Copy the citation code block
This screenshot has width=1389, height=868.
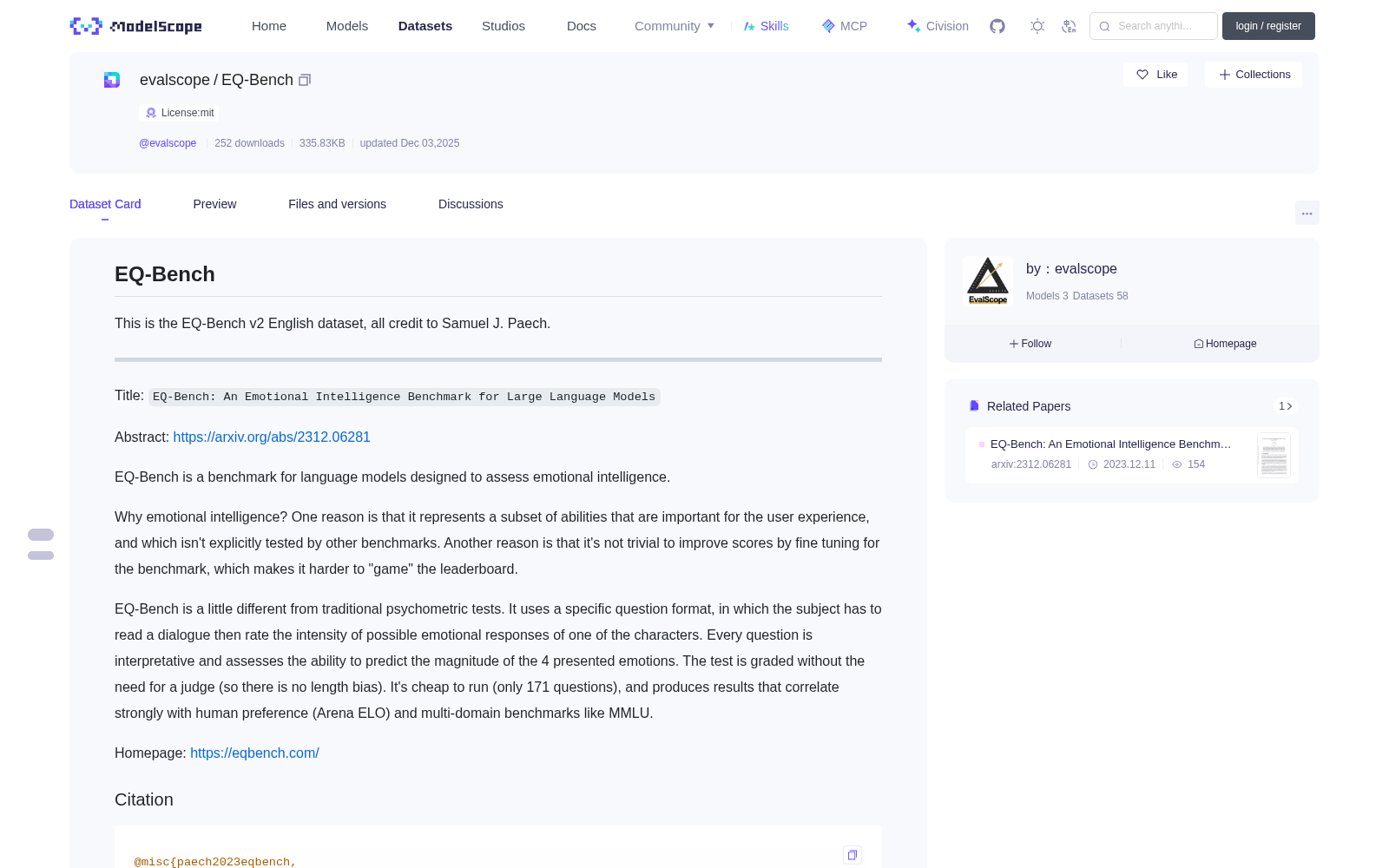pos(852,855)
